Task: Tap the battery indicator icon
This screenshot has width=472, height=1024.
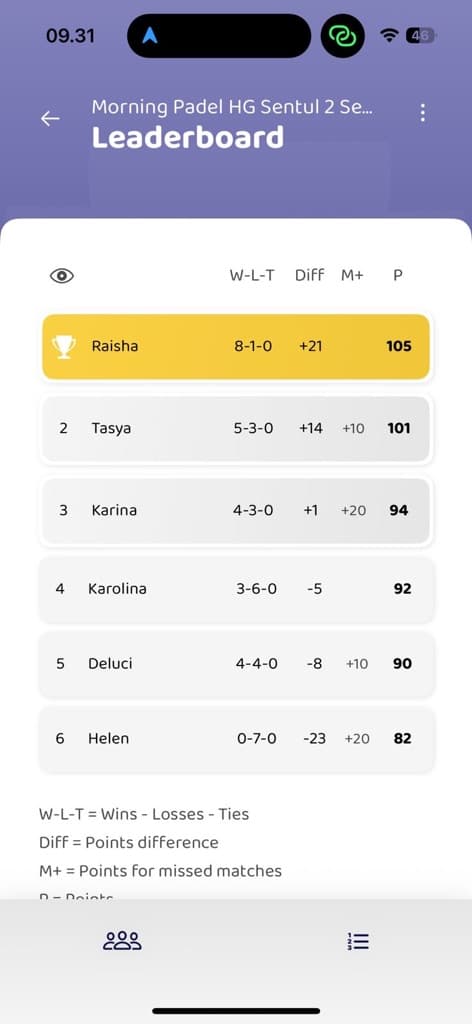Action: 420,36
